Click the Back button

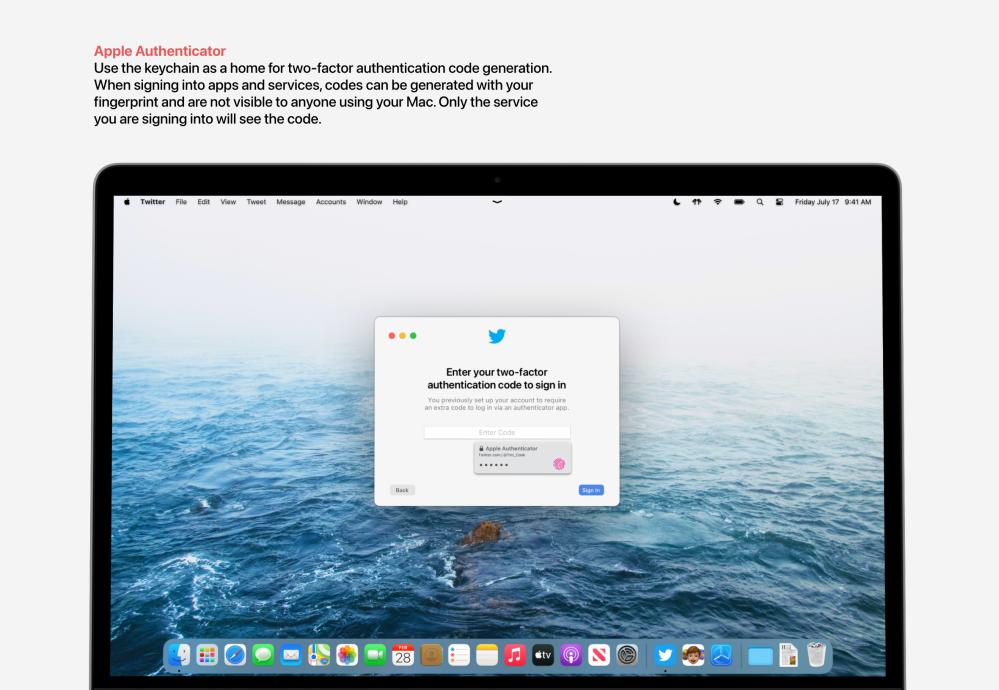pos(402,490)
